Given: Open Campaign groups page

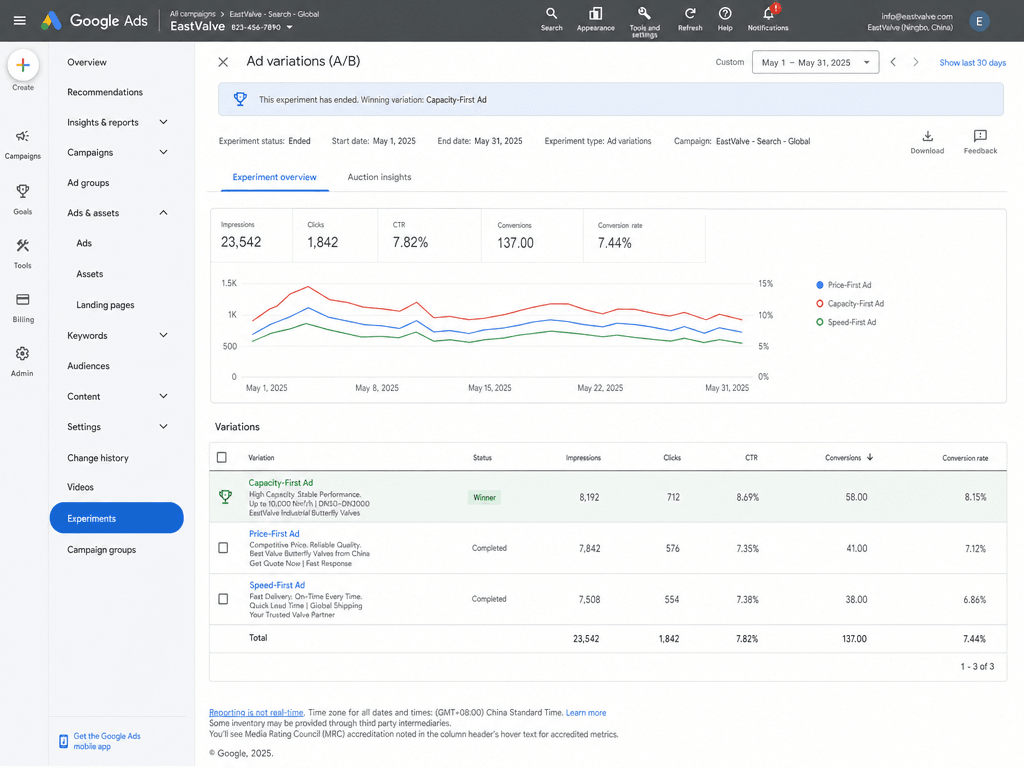Looking at the screenshot, I should [102, 551].
